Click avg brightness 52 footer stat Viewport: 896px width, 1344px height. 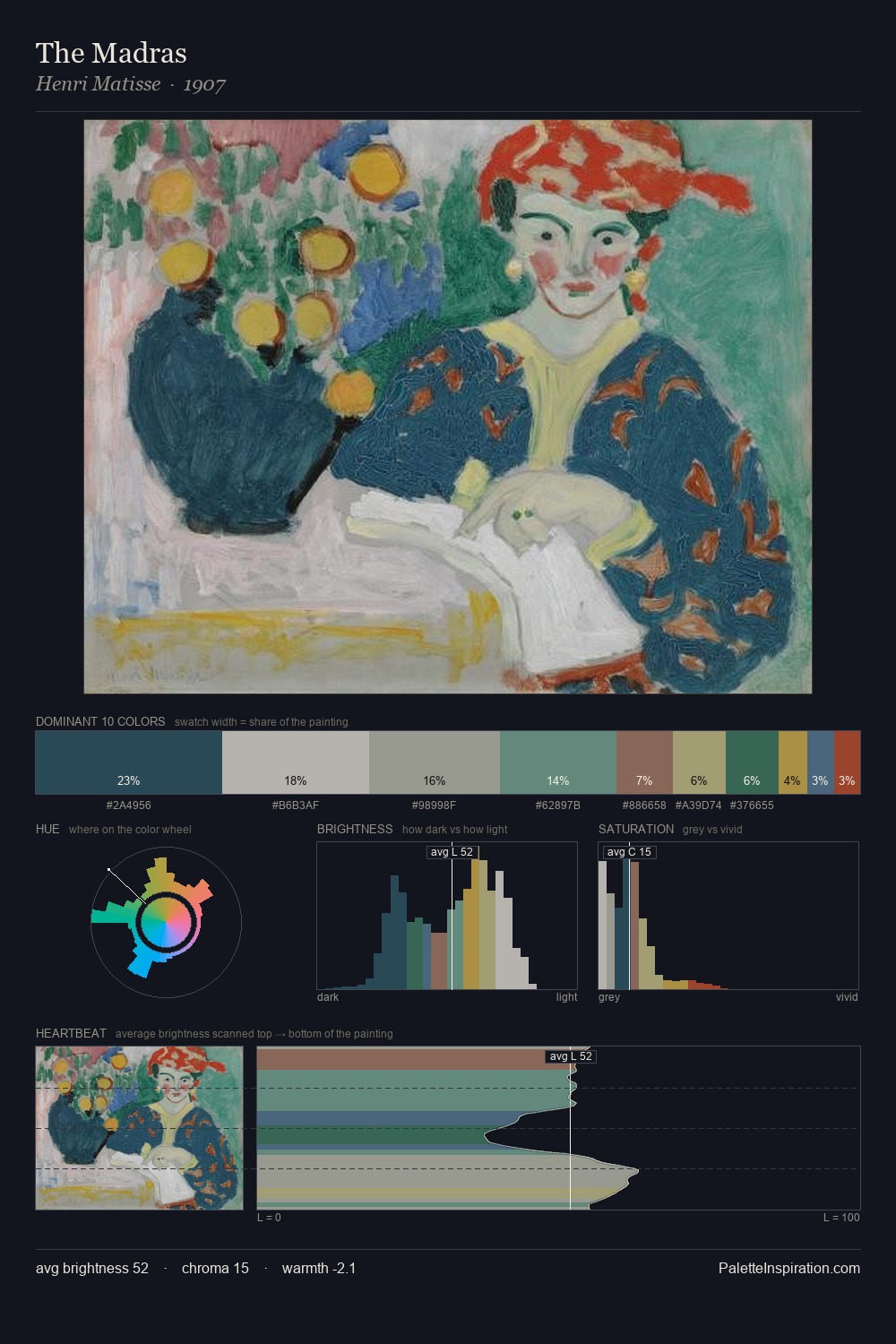pos(92,1268)
